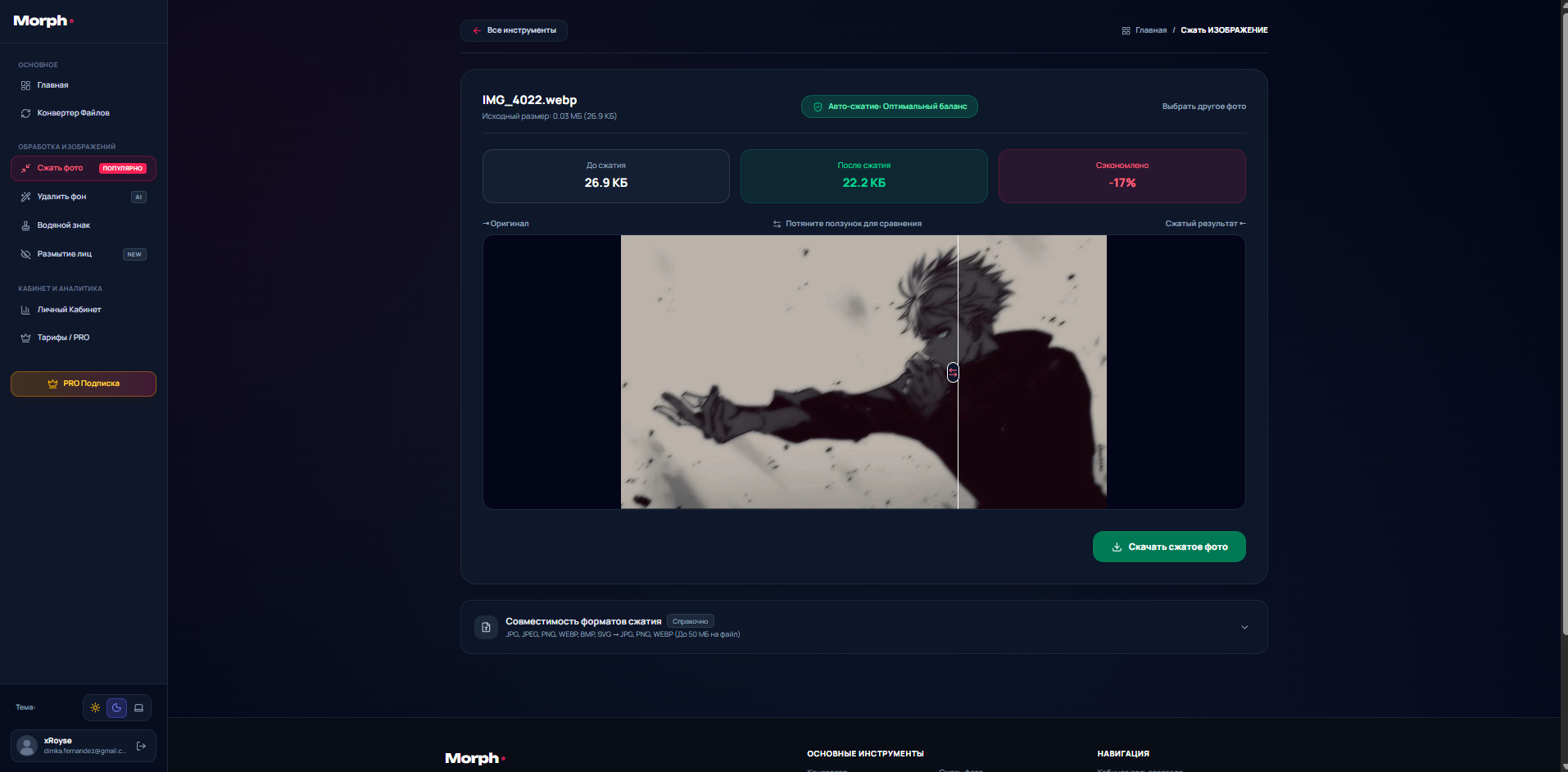The height and width of the screenshot is (772, 1568).
Task: Click the dimka.fernandez email address text
Action: pyautogui.click(x=85, y=751)
